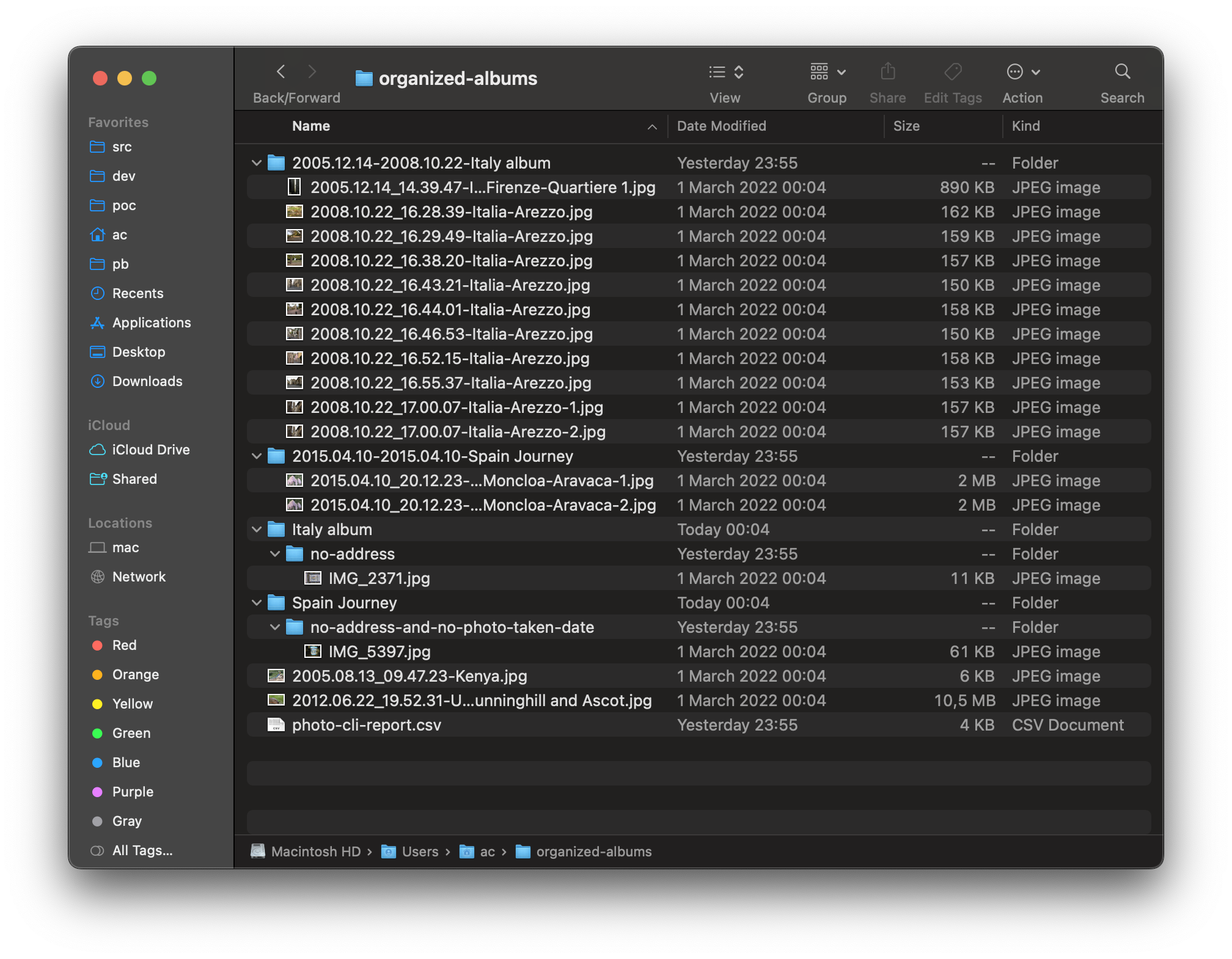Click the Name column header
The height and width of the screenshot is (959, 1232).
click(311, 126)
